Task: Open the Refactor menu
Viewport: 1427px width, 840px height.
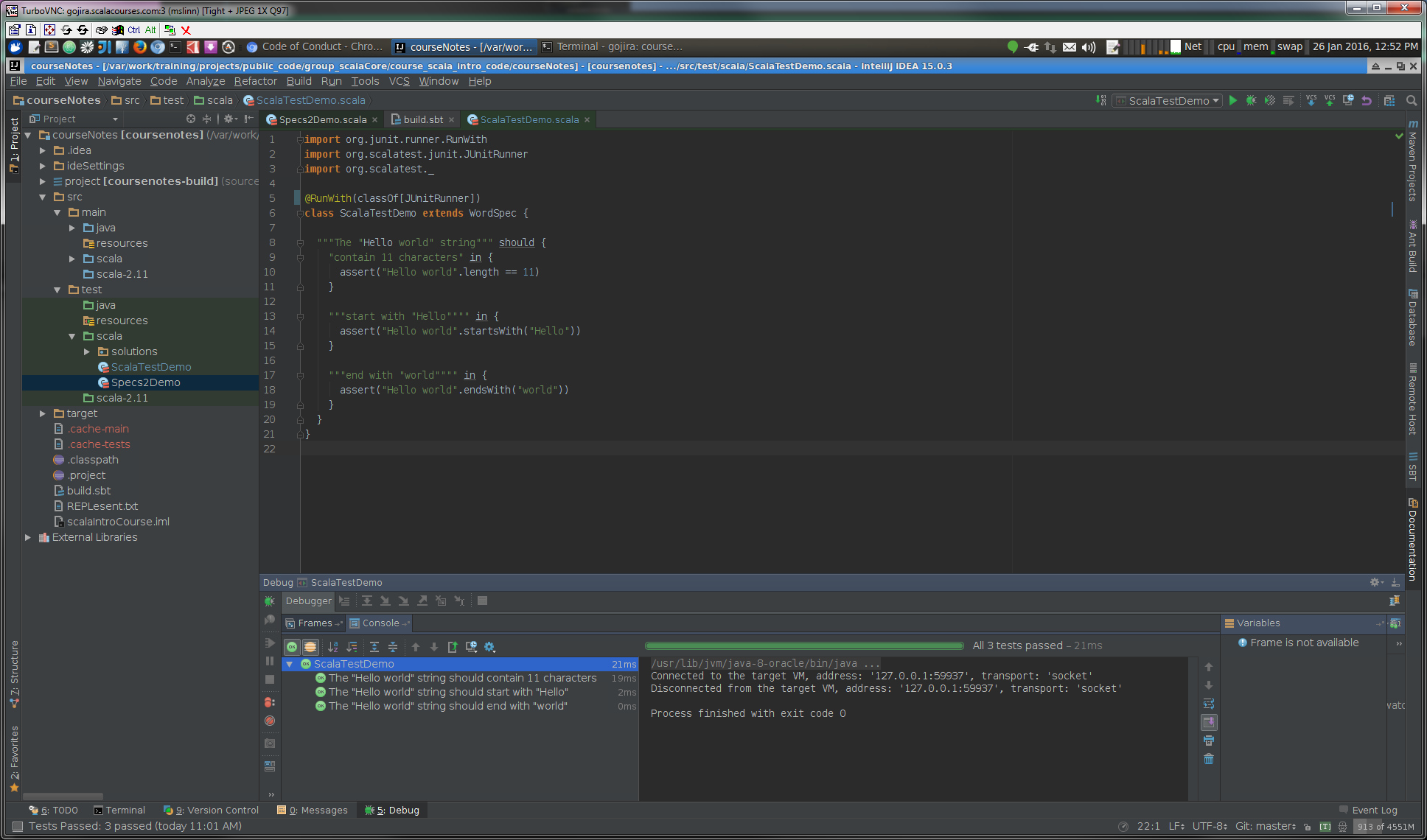Action: [255, 81]
